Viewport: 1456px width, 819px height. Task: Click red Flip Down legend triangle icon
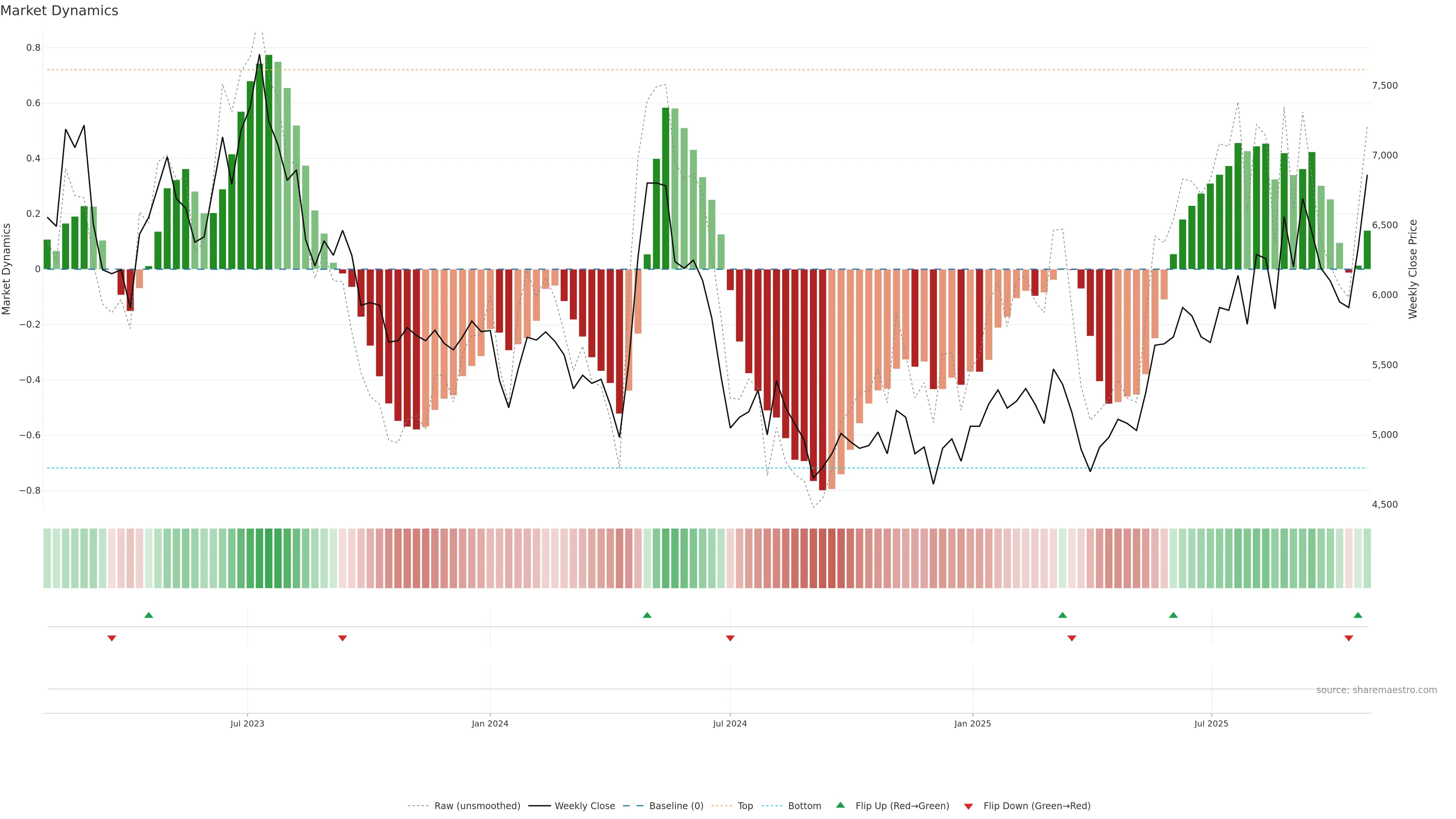click(x=968, y=806)
